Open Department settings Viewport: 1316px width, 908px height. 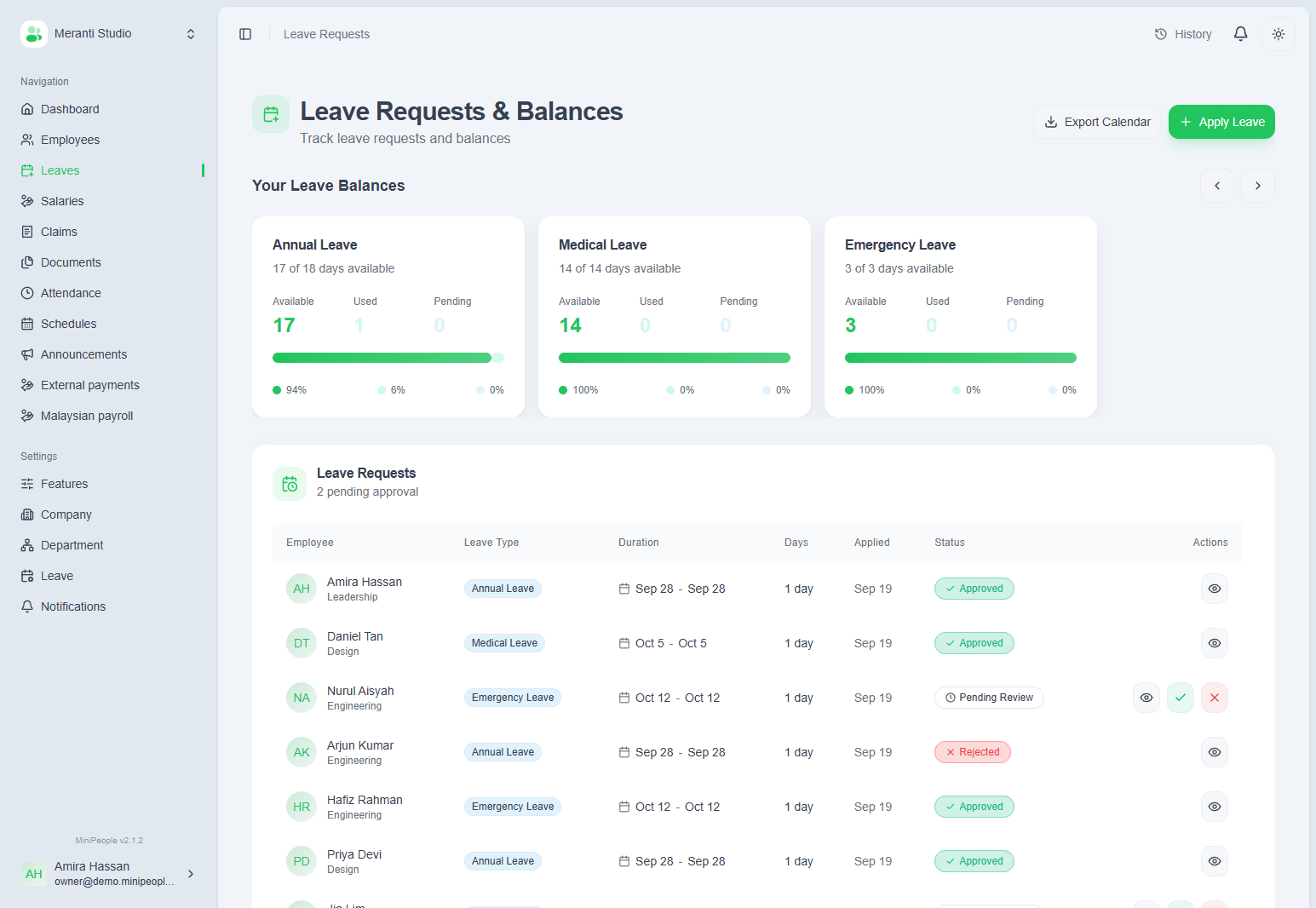[109, 545]
